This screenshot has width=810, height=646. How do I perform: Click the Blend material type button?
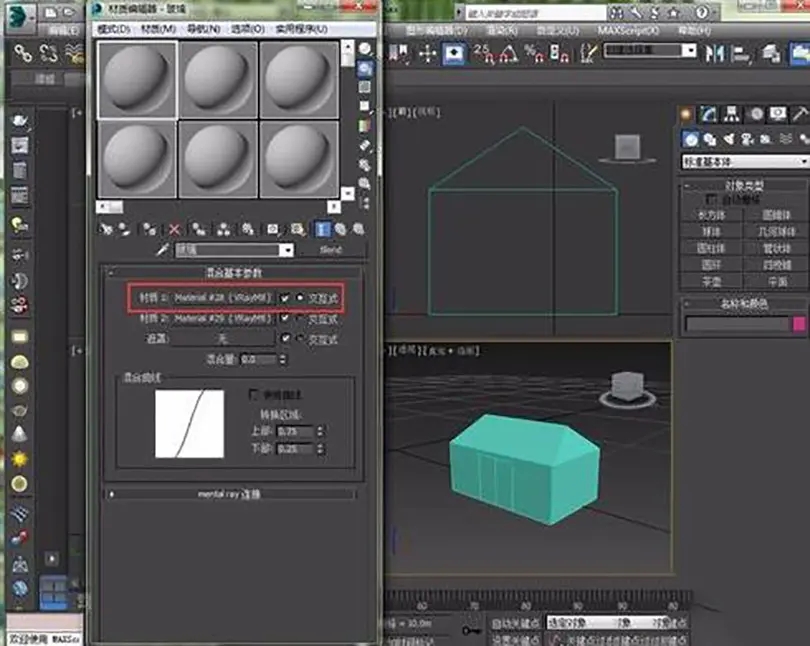pyautogui.click(x=331, y=250)
